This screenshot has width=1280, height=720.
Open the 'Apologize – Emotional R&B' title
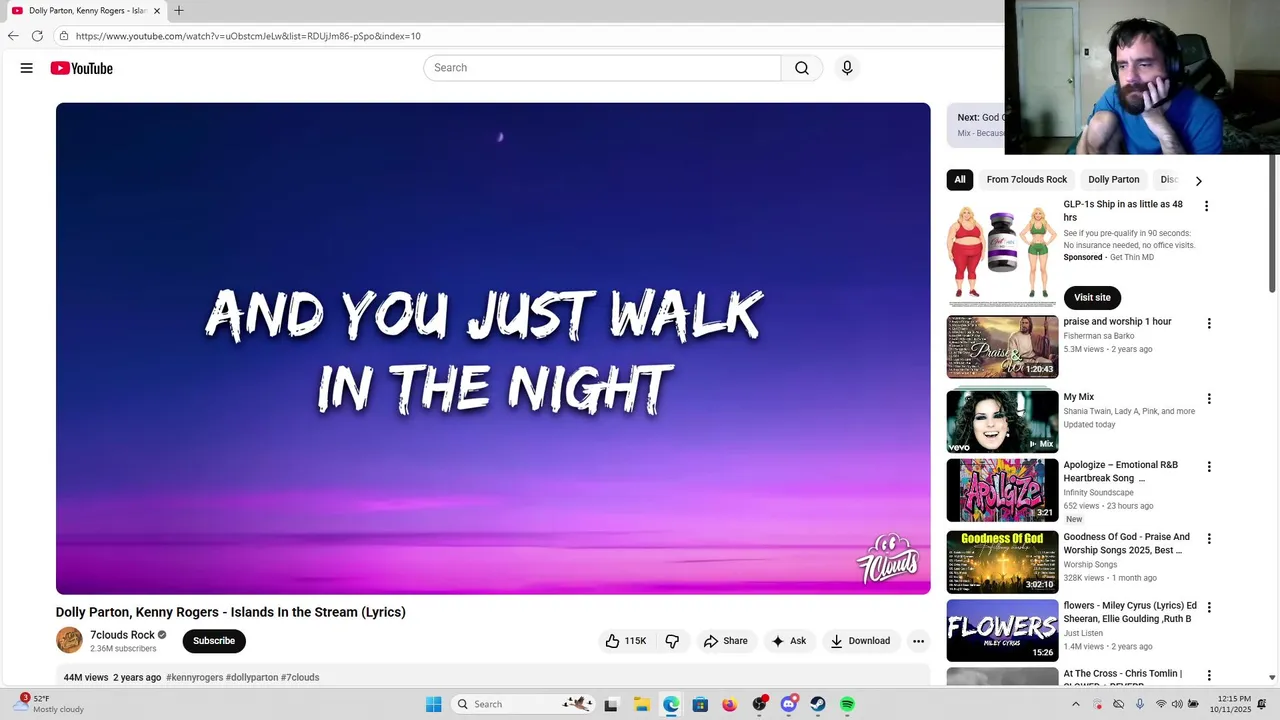[x=1121, y=471]
